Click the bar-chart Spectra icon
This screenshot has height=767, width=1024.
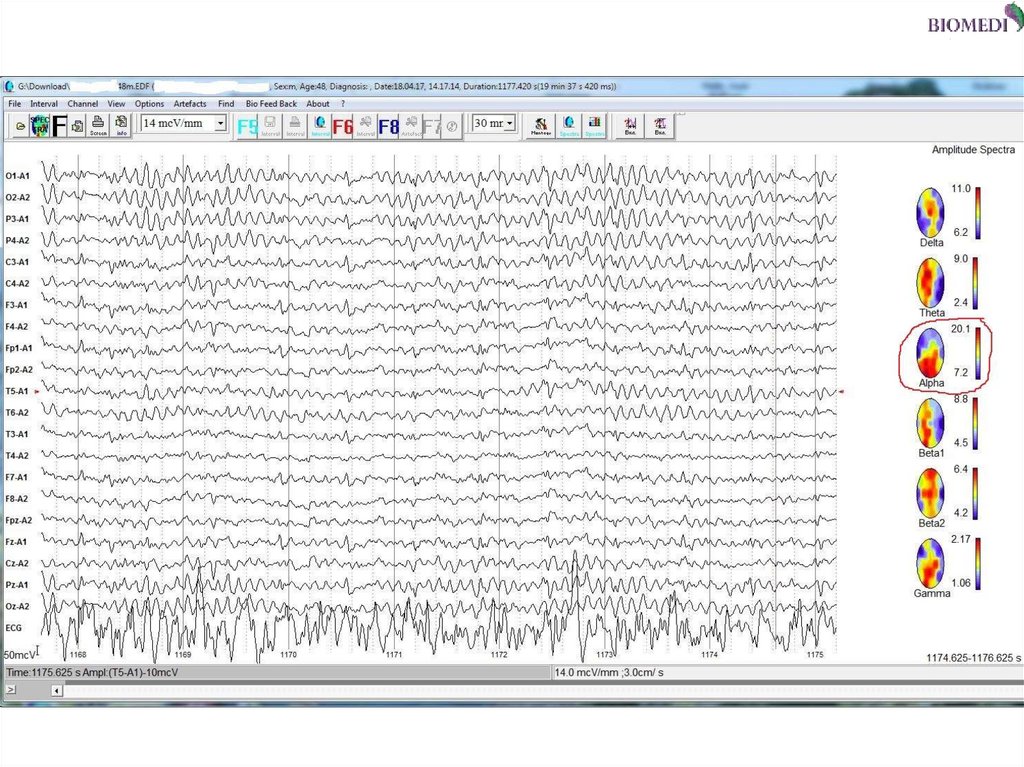point(594,126)
